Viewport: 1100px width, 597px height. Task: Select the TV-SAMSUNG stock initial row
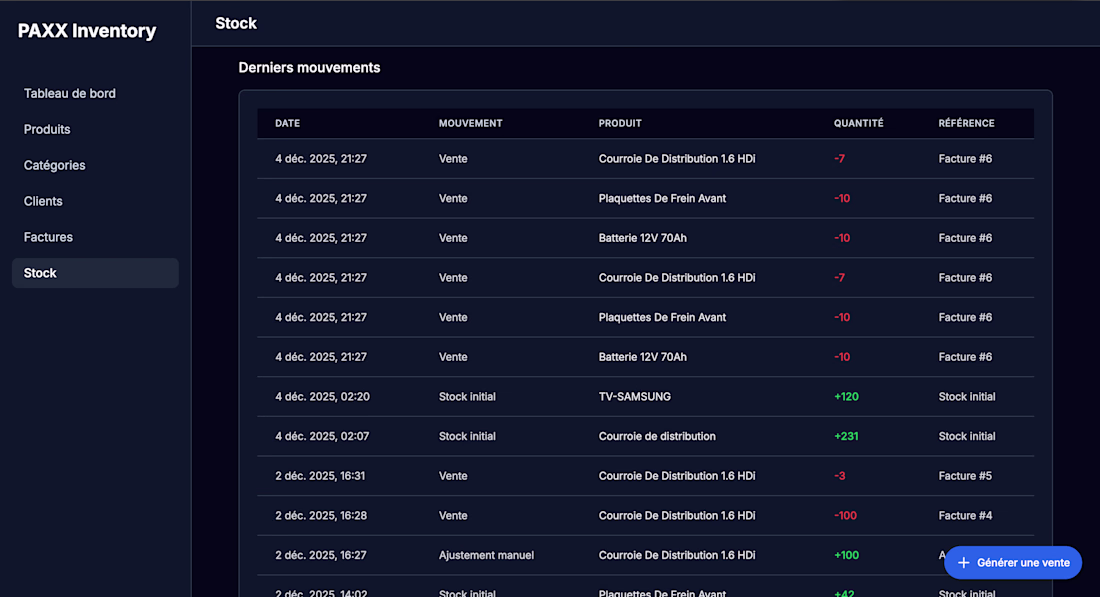tap(634, 397)
